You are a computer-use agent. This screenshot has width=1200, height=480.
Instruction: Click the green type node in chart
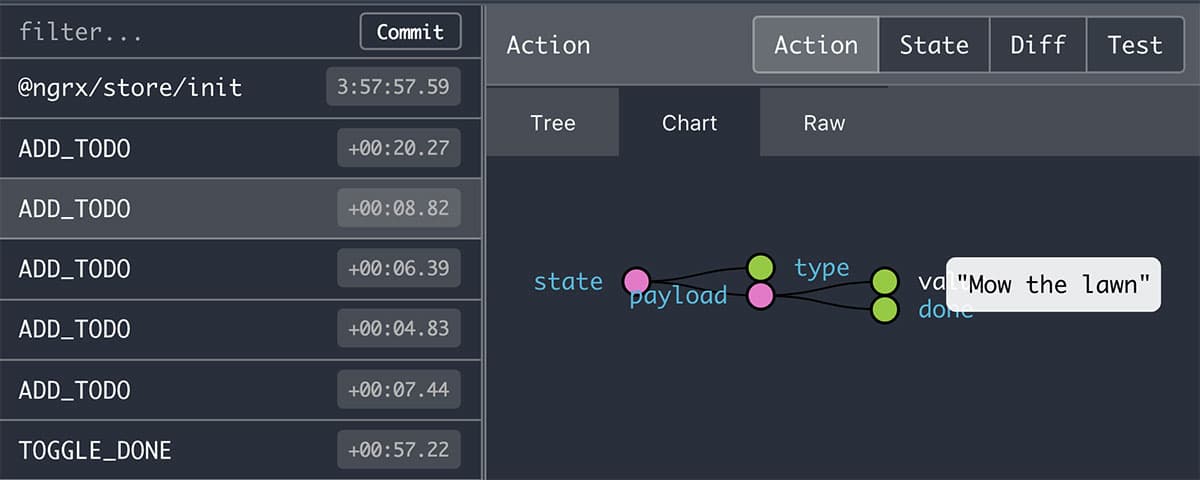click(761, 267)
